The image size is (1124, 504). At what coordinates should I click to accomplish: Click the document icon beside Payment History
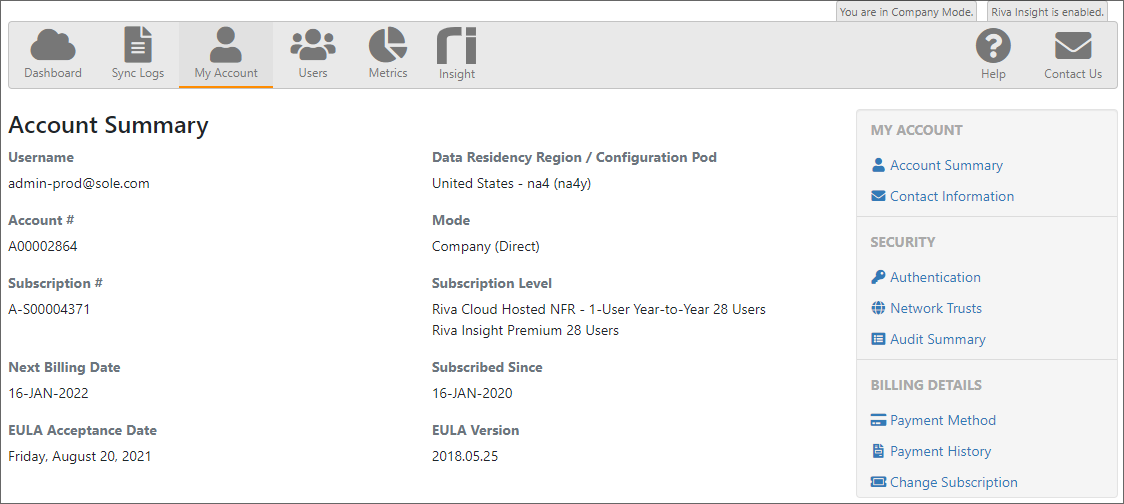click(878, 451)
